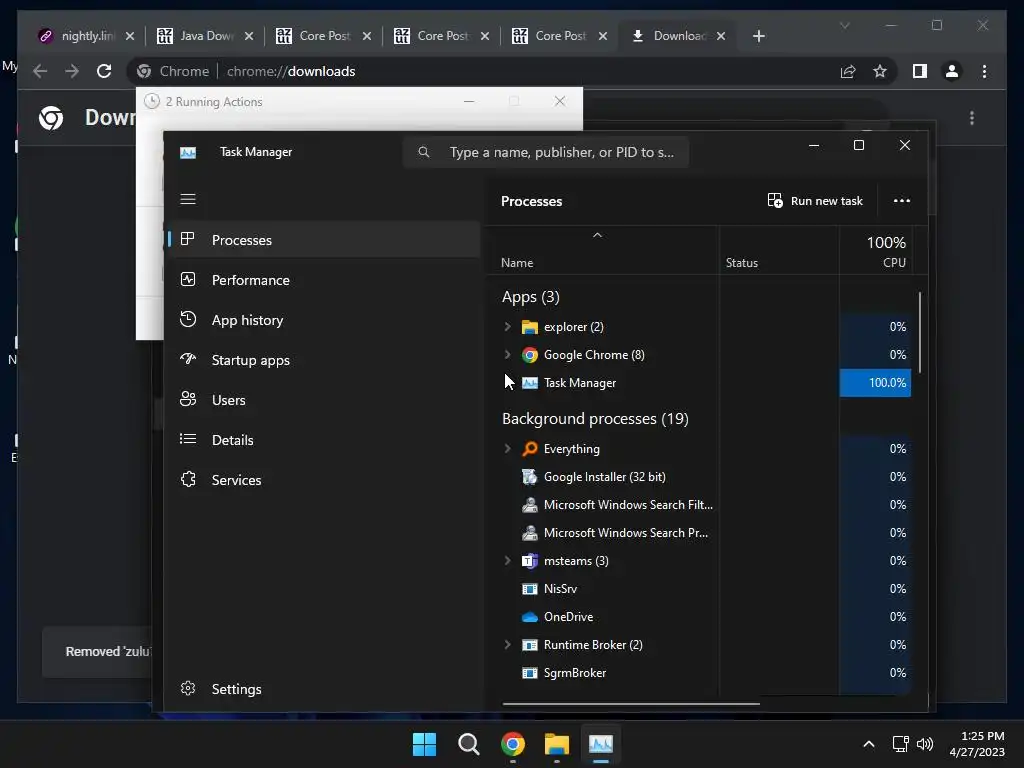Select the Google Installer (32 bit) process

[699, 477]
